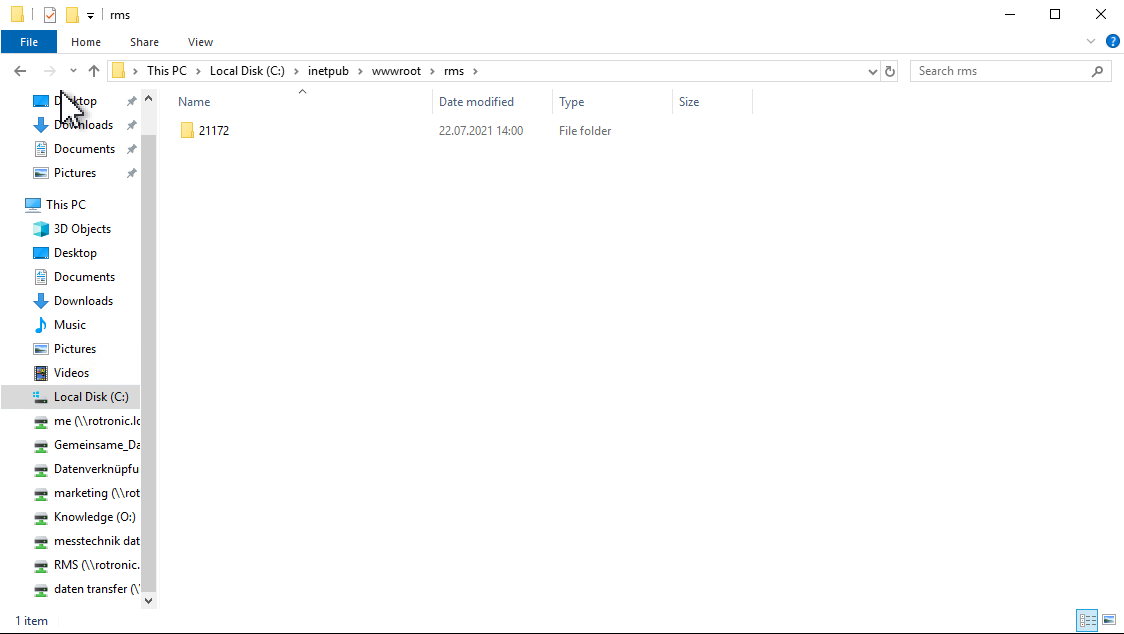Select the 22.07.2021 14:00 date cell

point(481,131)
